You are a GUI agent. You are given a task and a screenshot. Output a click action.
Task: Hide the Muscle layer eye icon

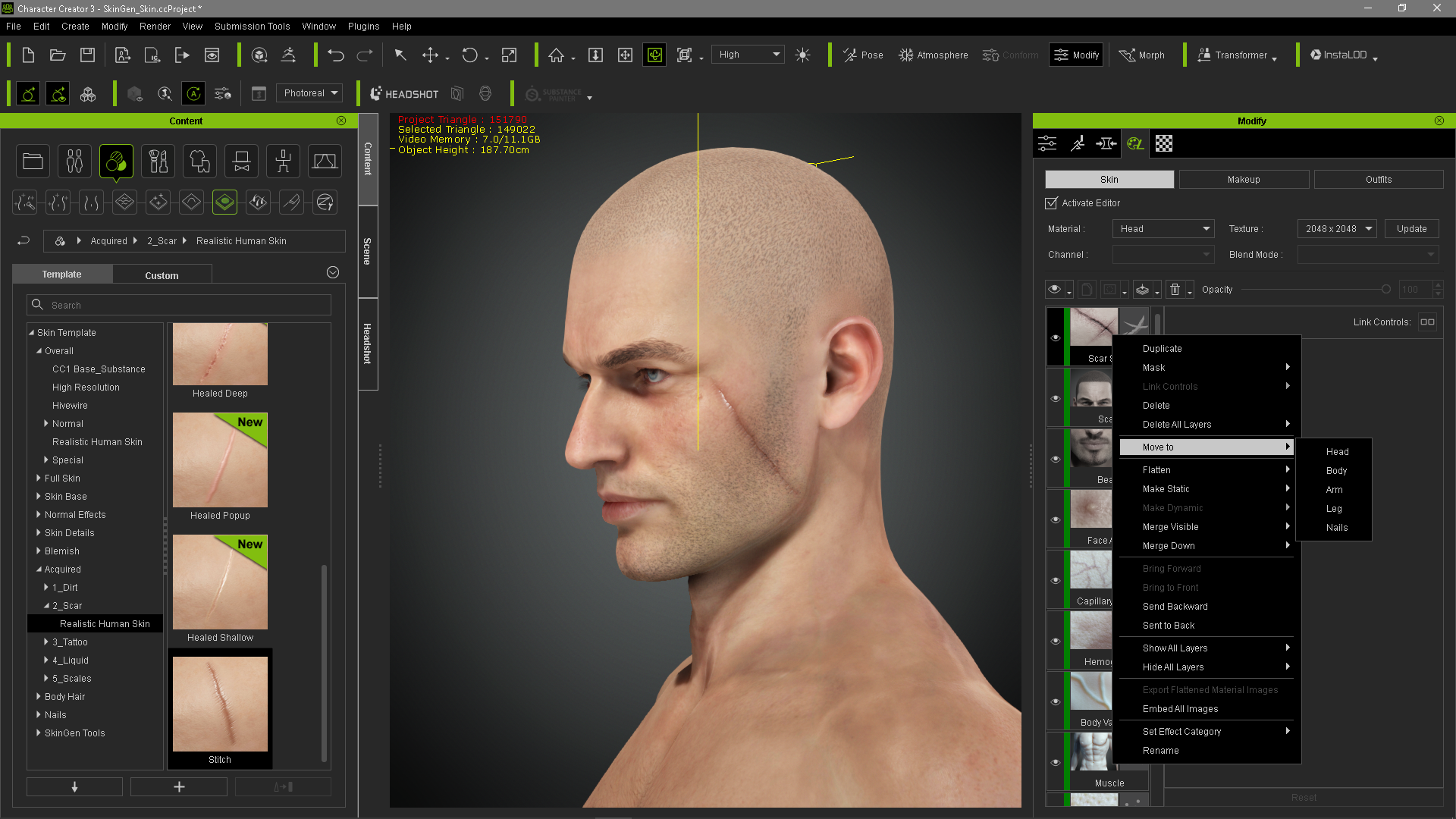[x=1056, y=762]
